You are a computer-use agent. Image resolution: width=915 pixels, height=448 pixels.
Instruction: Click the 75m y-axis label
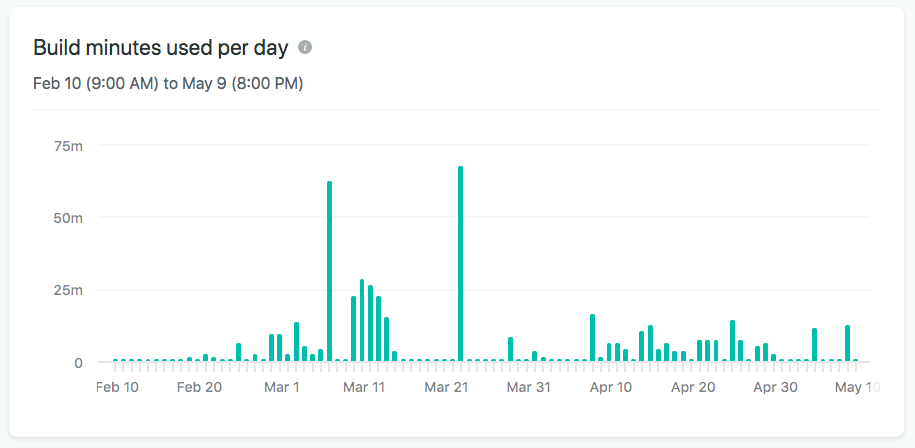pos(68,146)
